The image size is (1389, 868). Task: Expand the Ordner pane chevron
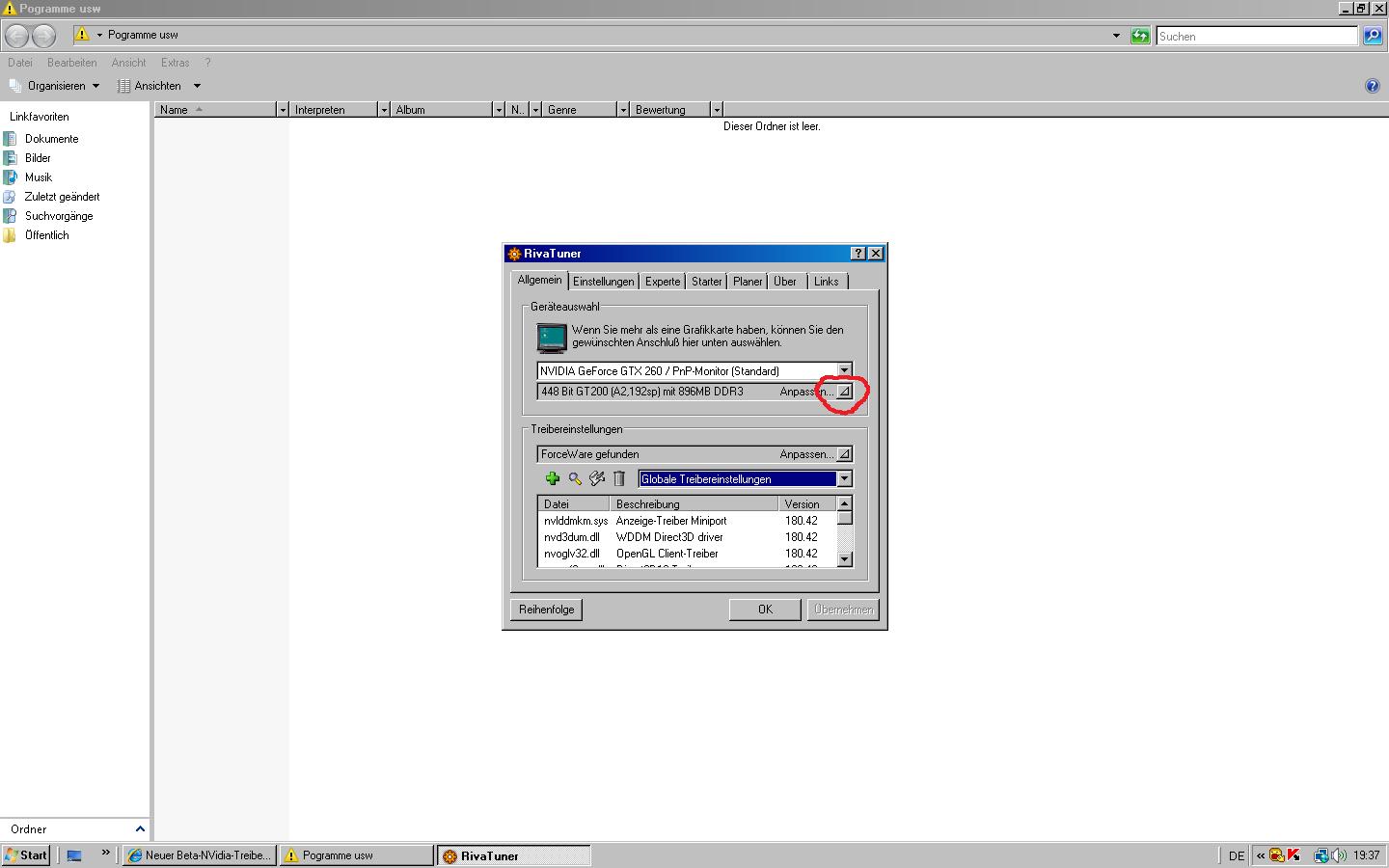coord(140,829)
